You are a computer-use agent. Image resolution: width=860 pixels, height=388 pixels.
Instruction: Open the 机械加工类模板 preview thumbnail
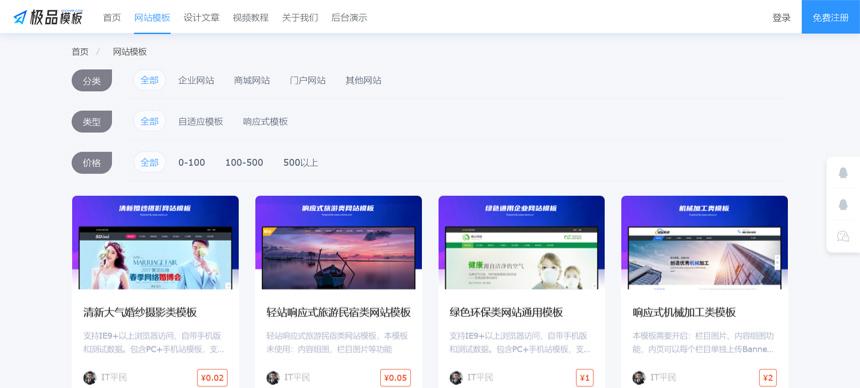(x=704, y=243)
